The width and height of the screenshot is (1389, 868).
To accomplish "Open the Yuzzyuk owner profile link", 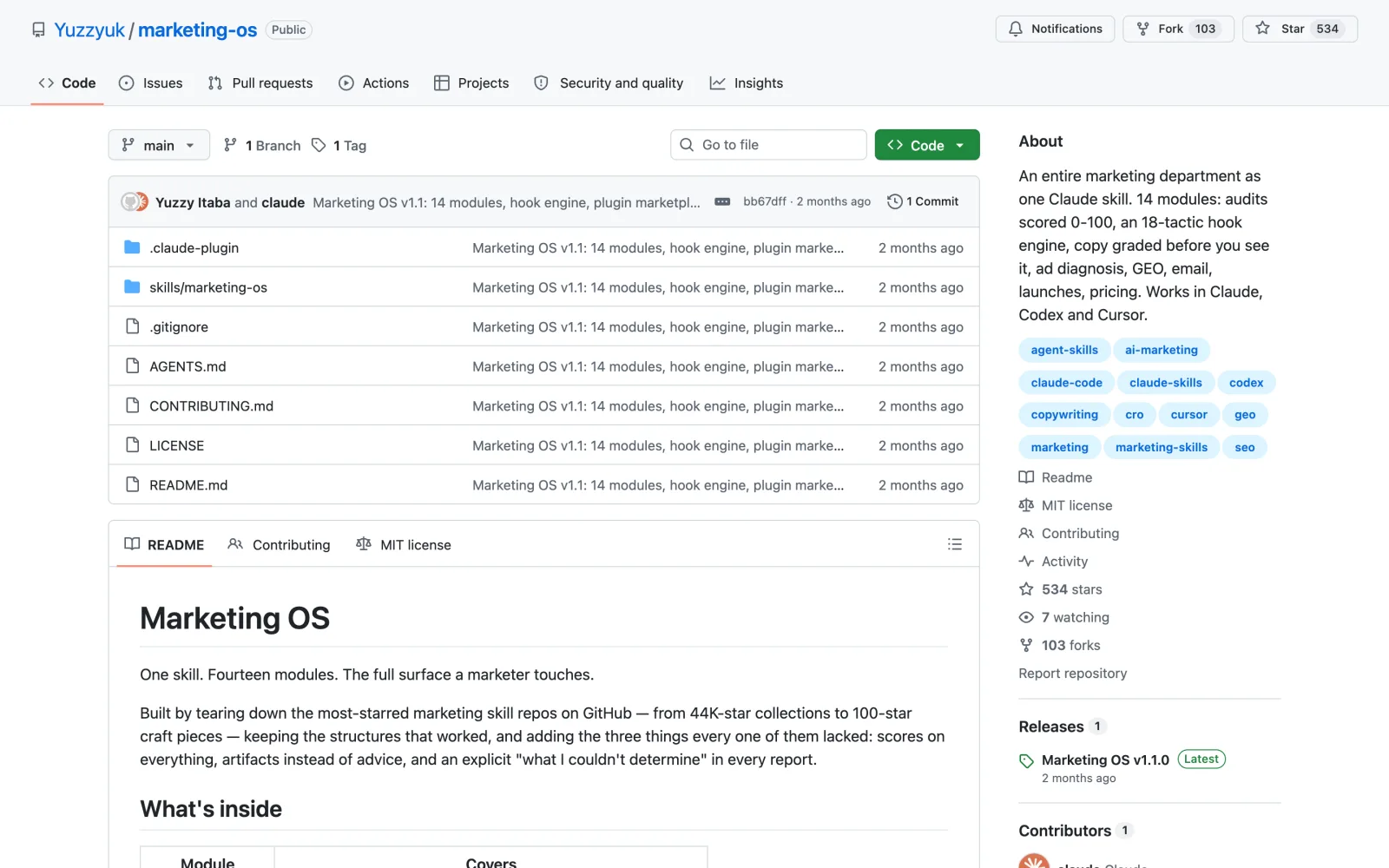I will (89, 30).
